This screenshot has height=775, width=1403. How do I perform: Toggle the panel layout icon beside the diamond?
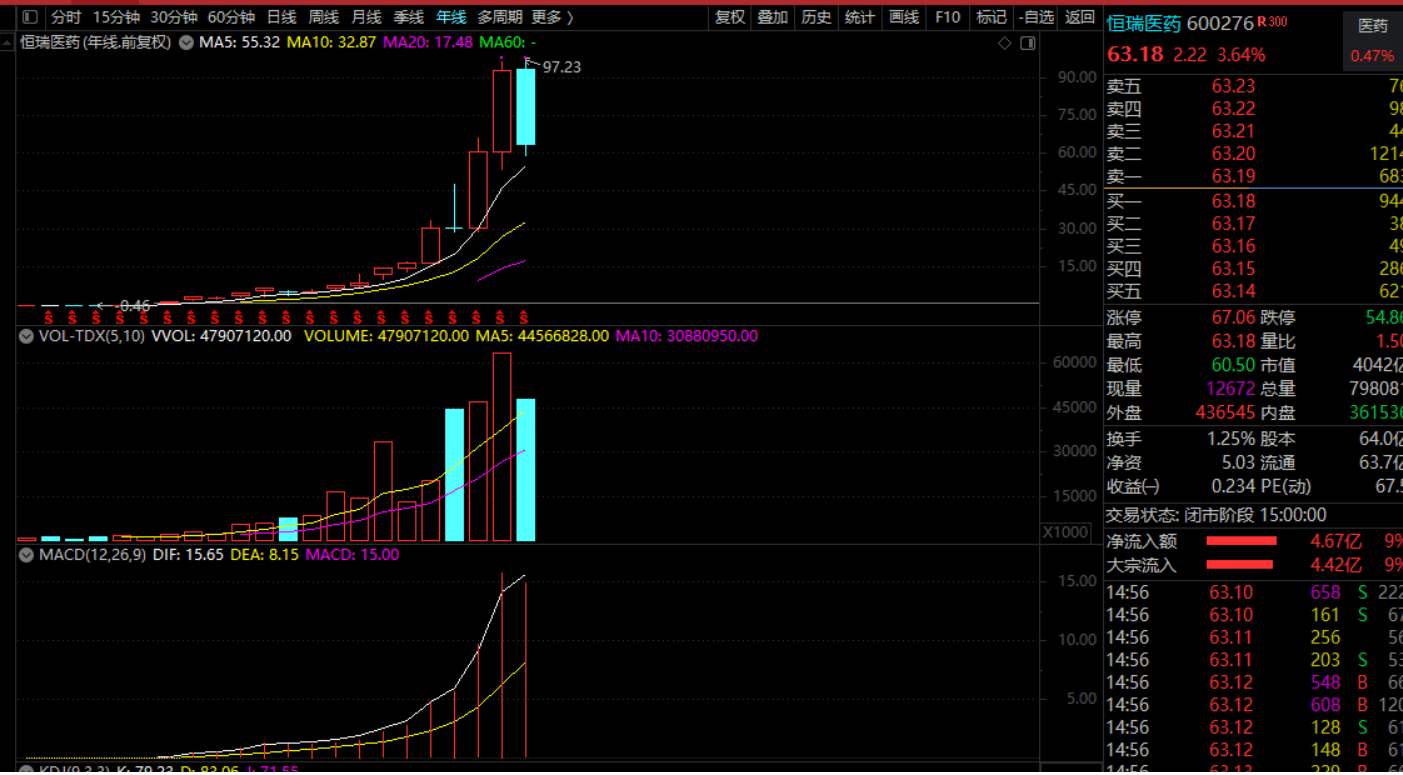tap(1027, 43)
